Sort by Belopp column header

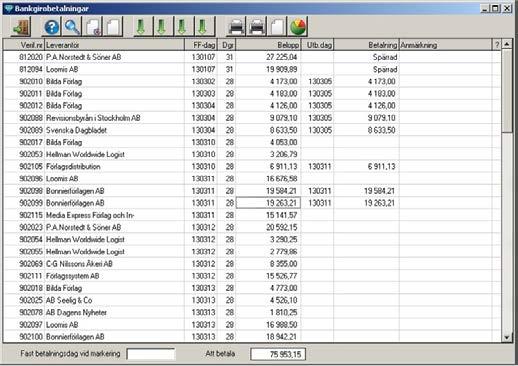(268, 45)
